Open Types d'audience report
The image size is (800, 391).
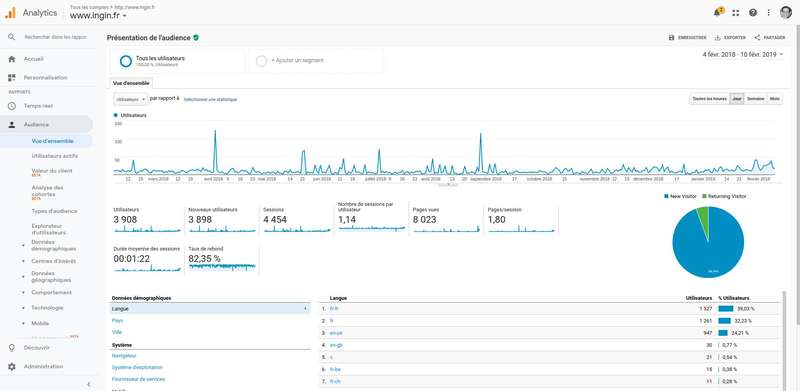point(54,211)
